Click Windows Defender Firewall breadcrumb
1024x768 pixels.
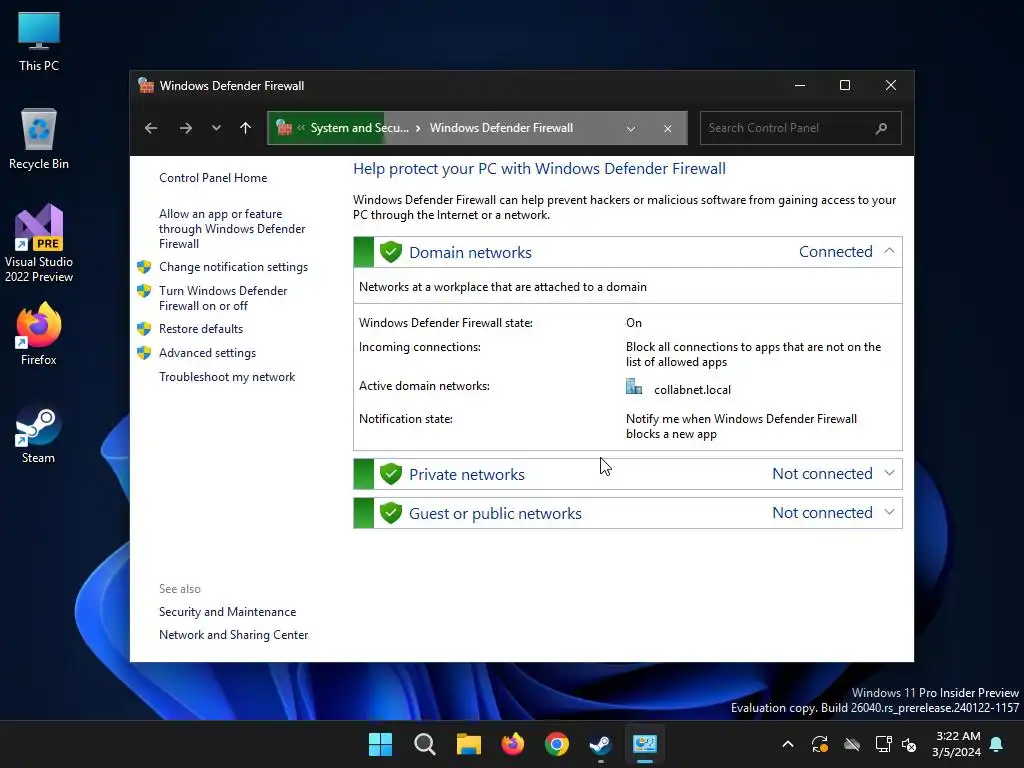coord(501,128)
